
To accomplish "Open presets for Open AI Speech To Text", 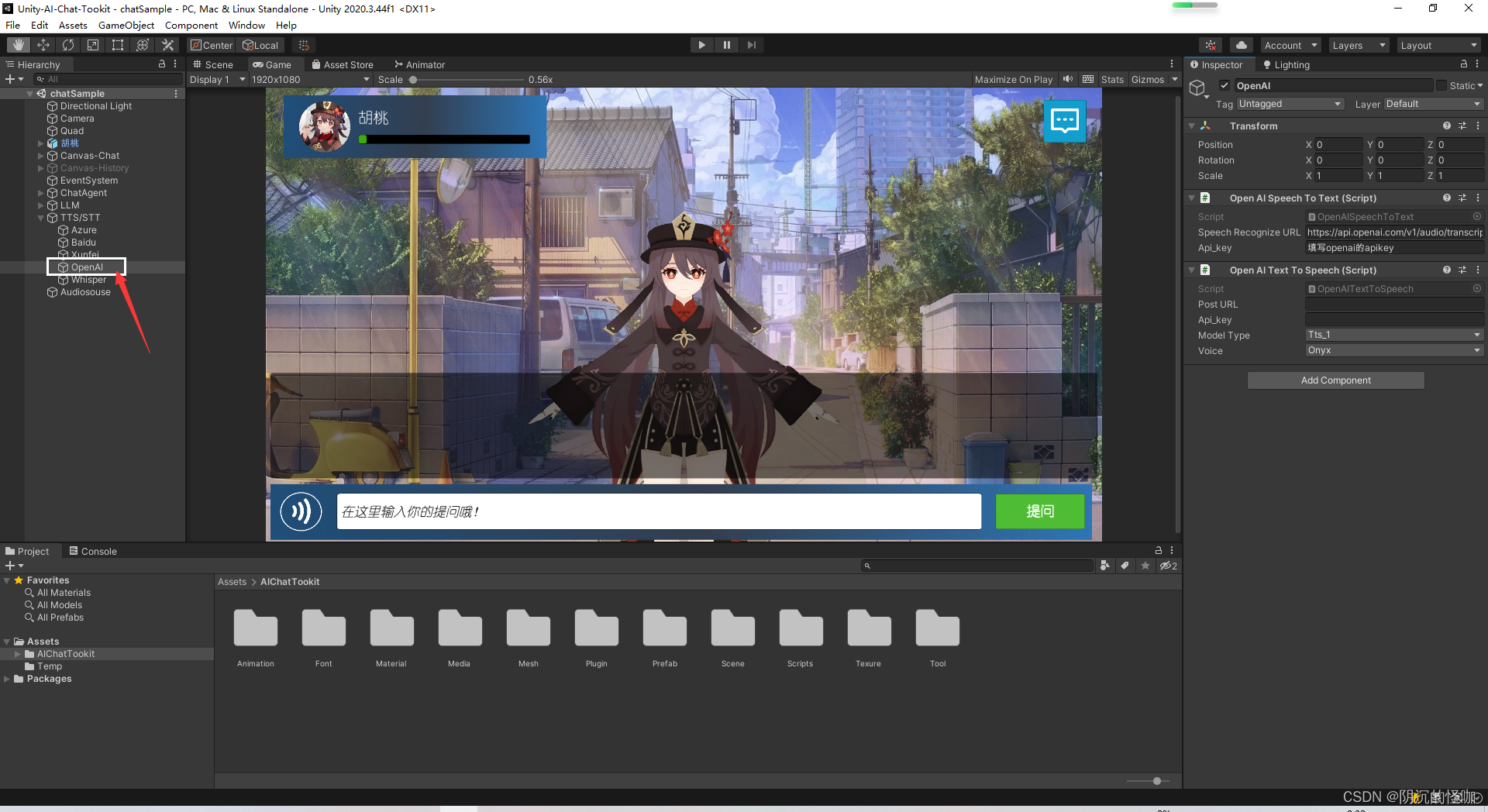I will [x=1462, y=198].
